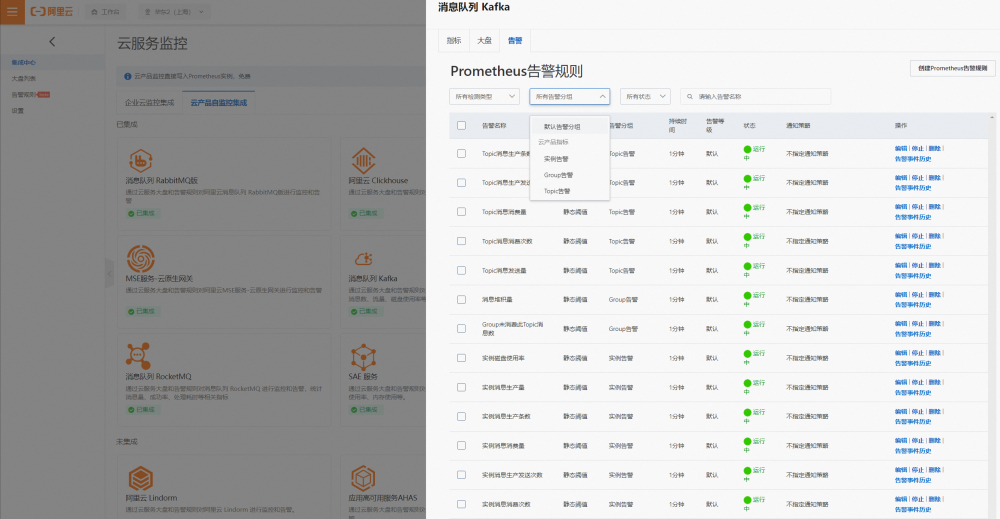Switch to the 企业云监控集成 tab in the background page
This screenshot has height=519, width=1000.
(x=149, y=103)
